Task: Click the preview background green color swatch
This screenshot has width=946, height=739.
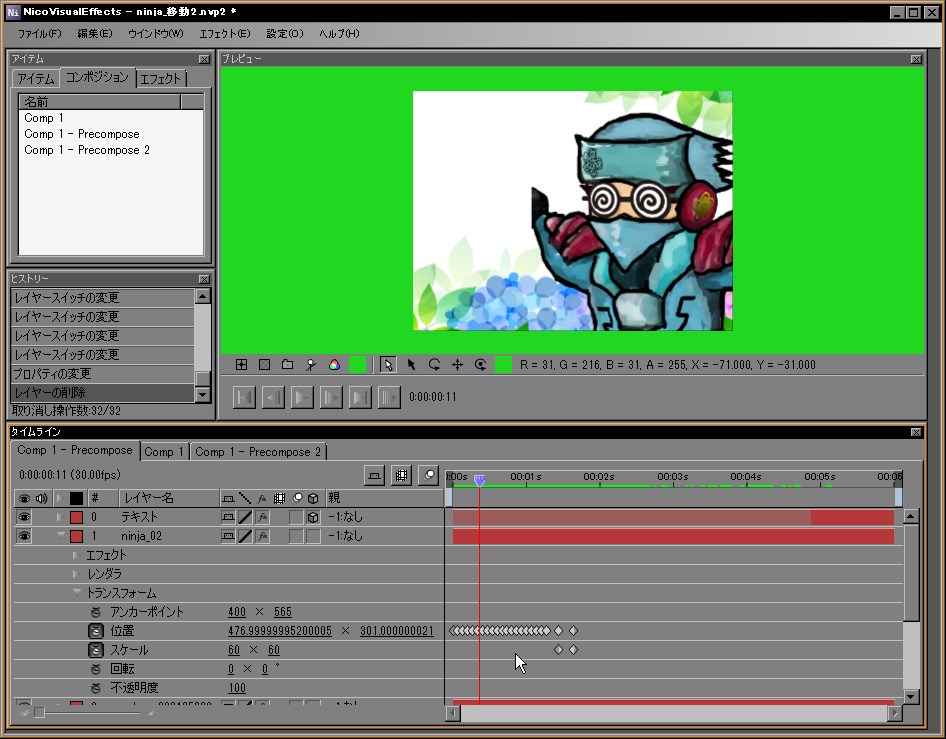Action: click(358, 364)
